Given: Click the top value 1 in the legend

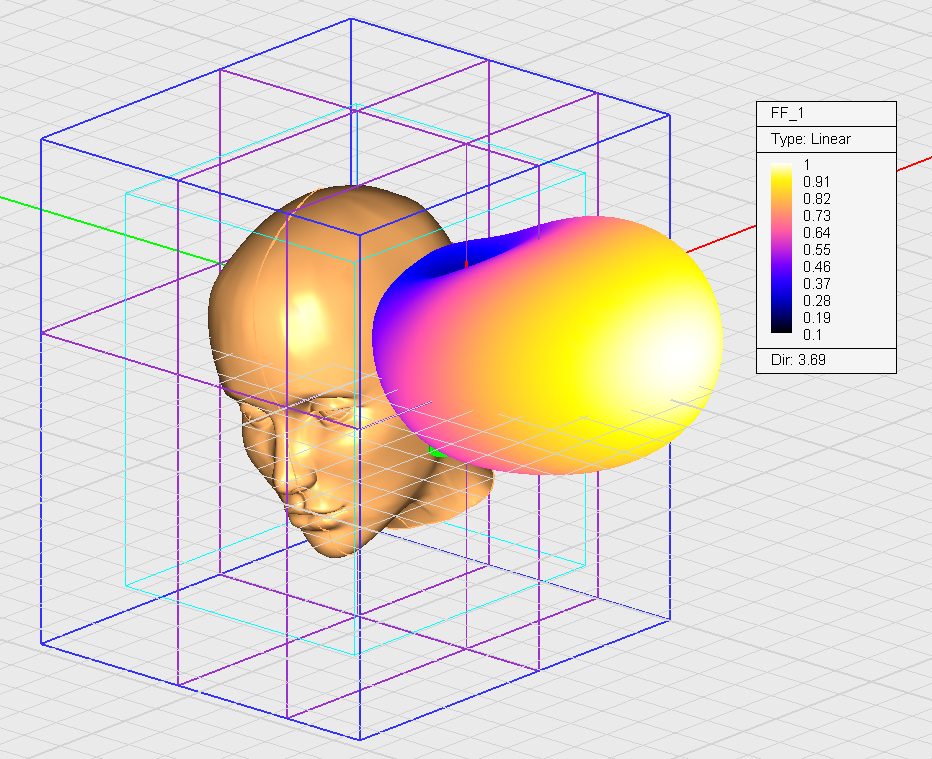Looking at the screenshot, I should [x=808, y=164].
